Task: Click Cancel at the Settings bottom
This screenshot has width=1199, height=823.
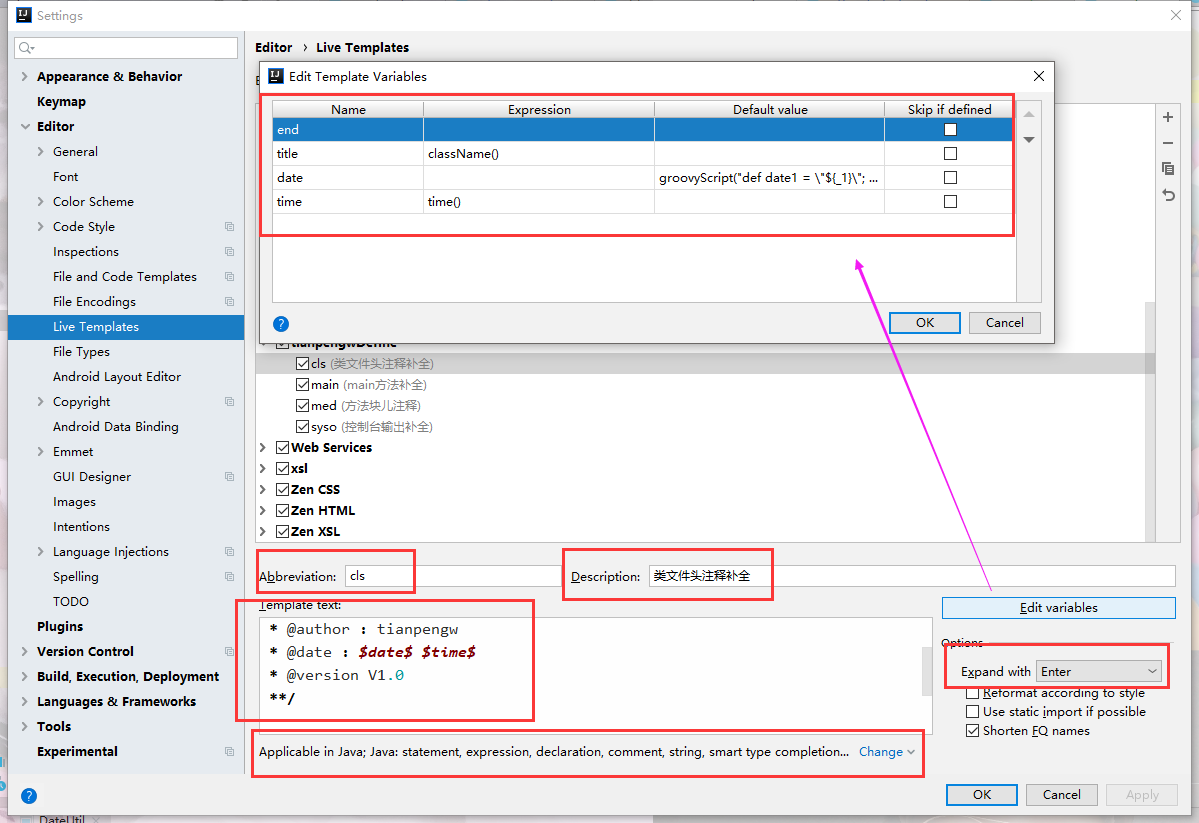Action: click(1061, 795)
